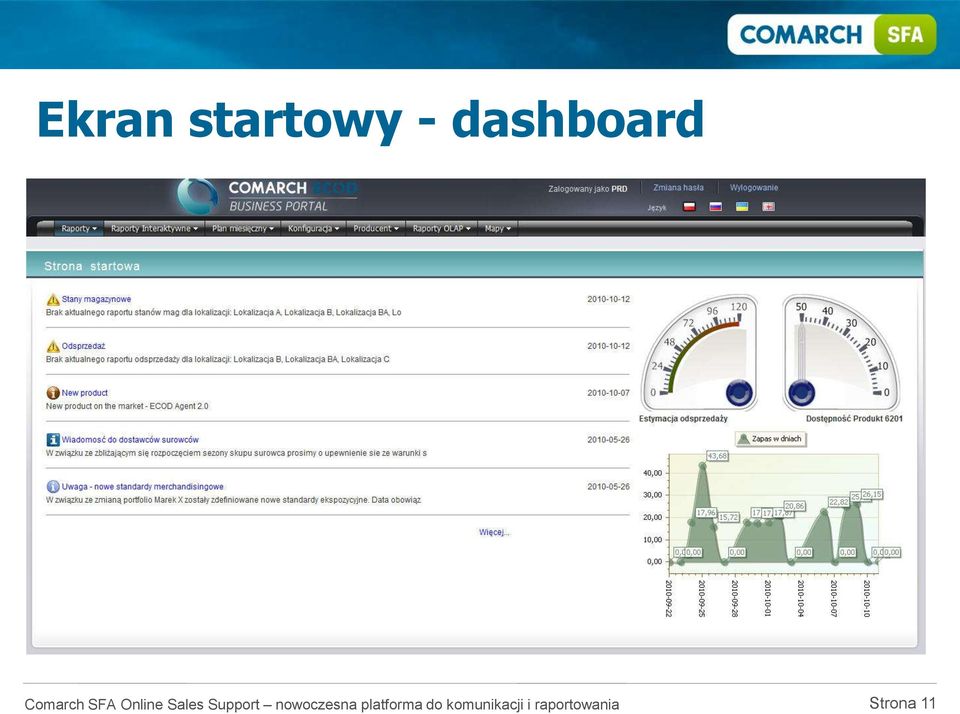Open Wiadomość do dostawców surowców link
Screen dimensions: 960x714
pyautogui.click(x=130, y=440)
